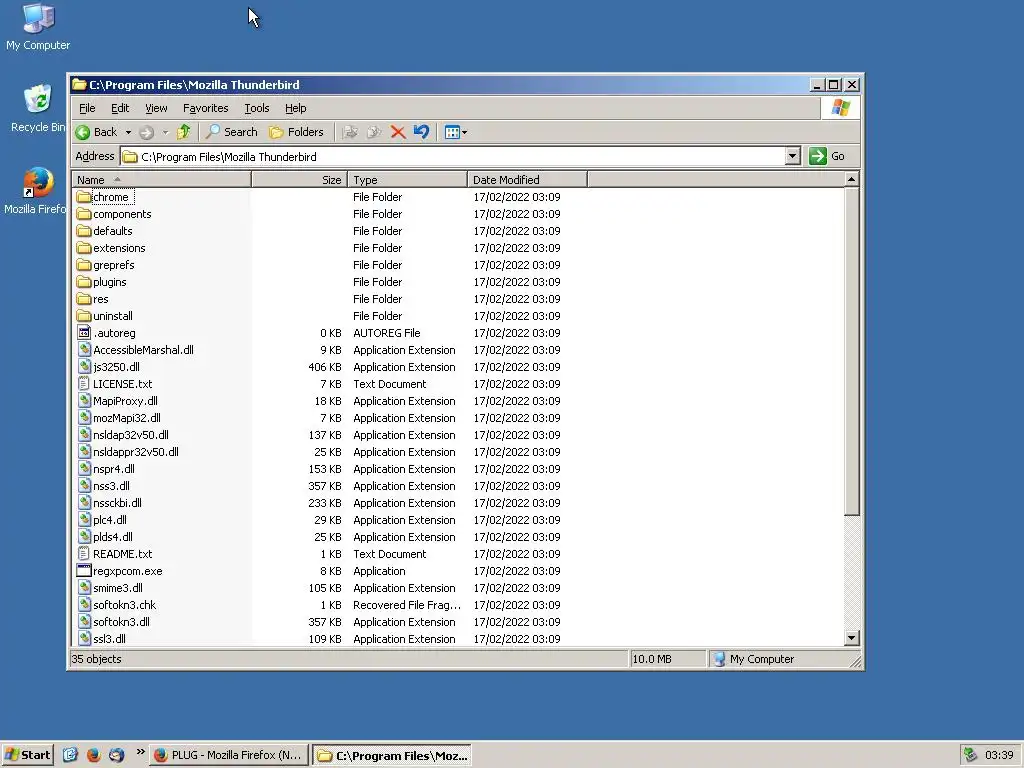
Task: Select the nsldappr32v50.dll file name
Action: click(x=136, y=452)
